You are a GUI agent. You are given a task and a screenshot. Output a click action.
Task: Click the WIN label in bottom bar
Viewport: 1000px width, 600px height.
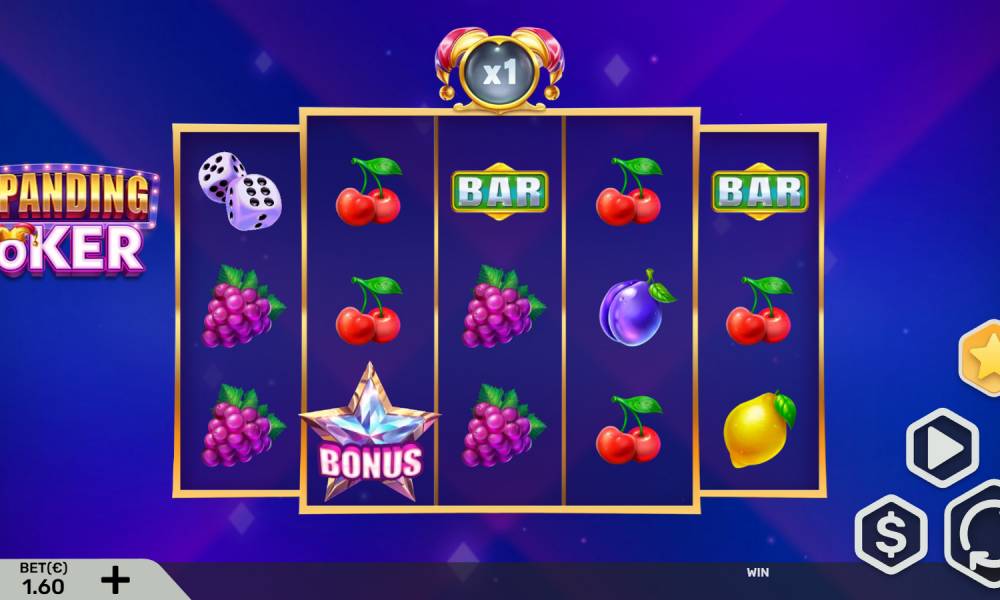(x=758, y=573)
